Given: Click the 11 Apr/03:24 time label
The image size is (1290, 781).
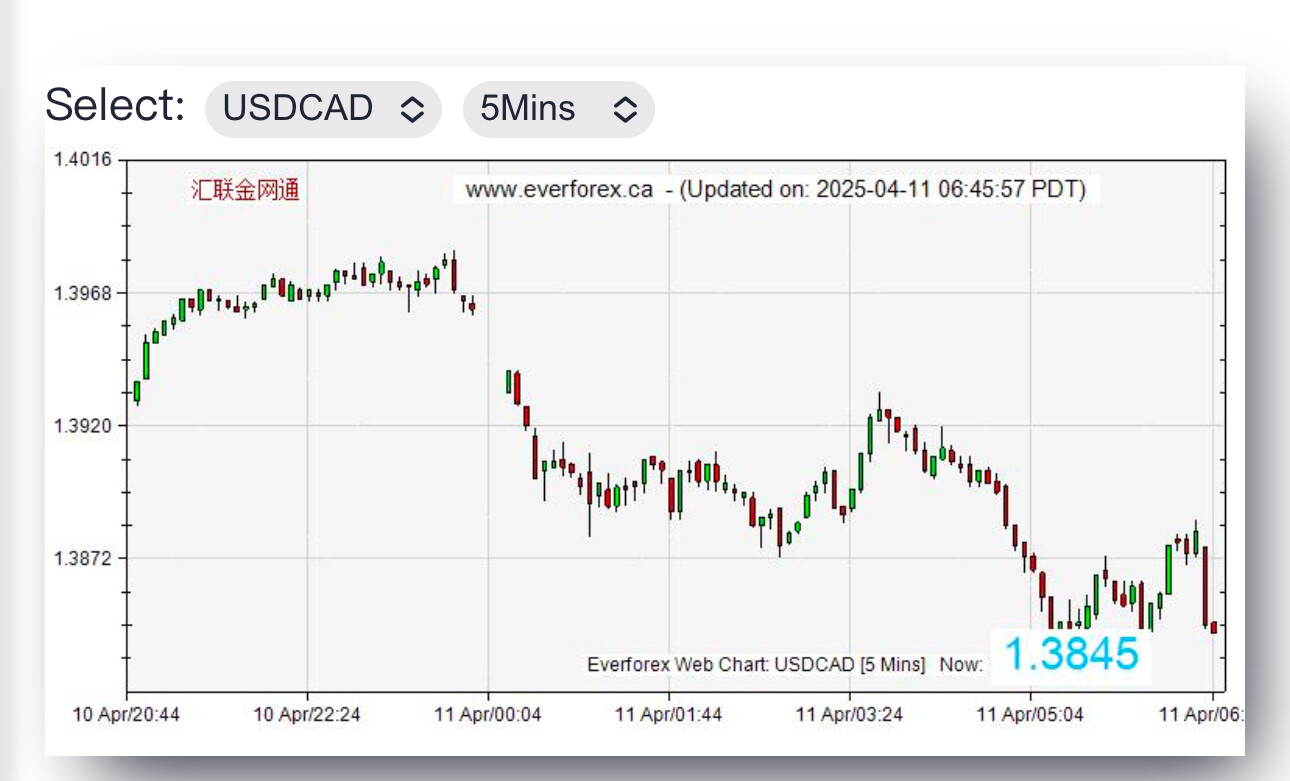Looking at the screenshot, I should [x=850, y=715].
